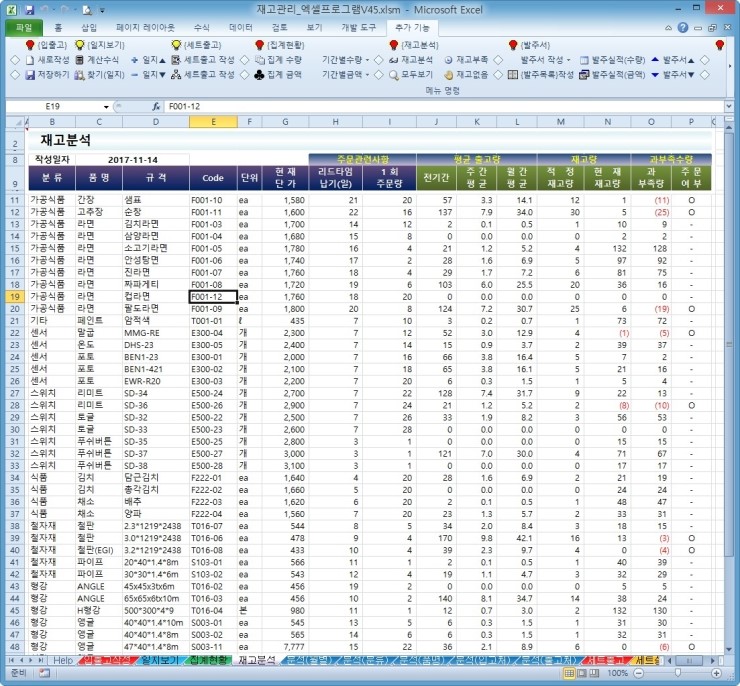Screen dimensions: 740x686
Task: Switch to Page Layout view in status bar
Action: (582, 673)
